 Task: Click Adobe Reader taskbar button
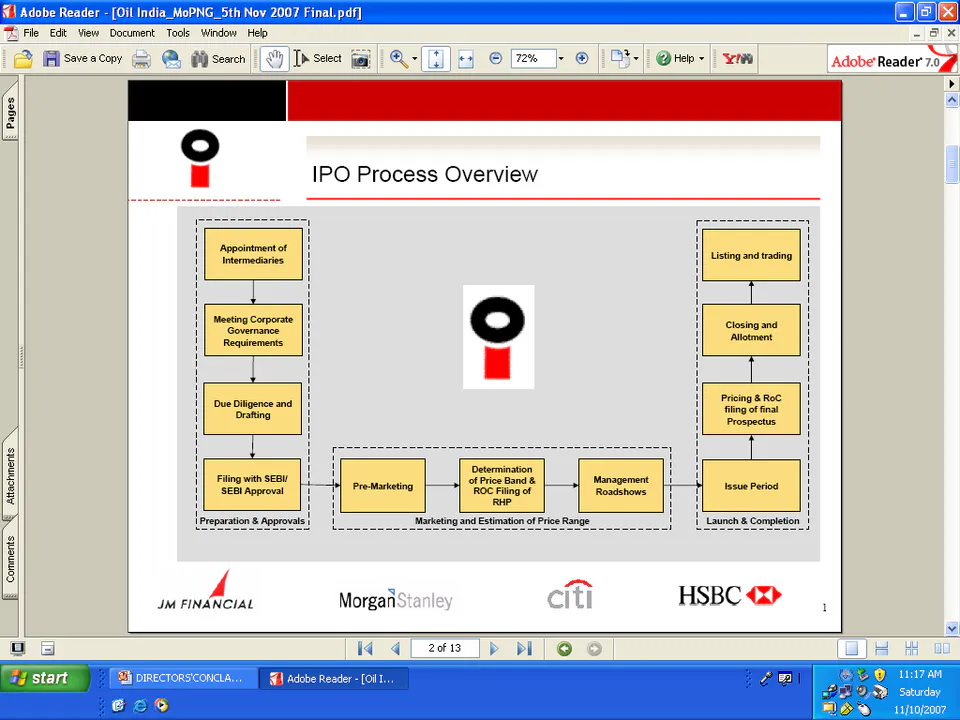pos(334,678)
